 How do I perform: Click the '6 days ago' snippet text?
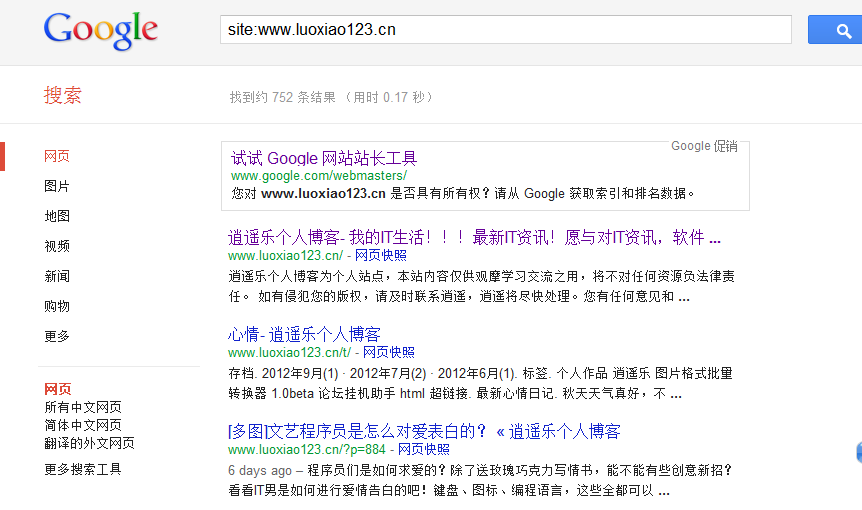(x=260, y=470)
